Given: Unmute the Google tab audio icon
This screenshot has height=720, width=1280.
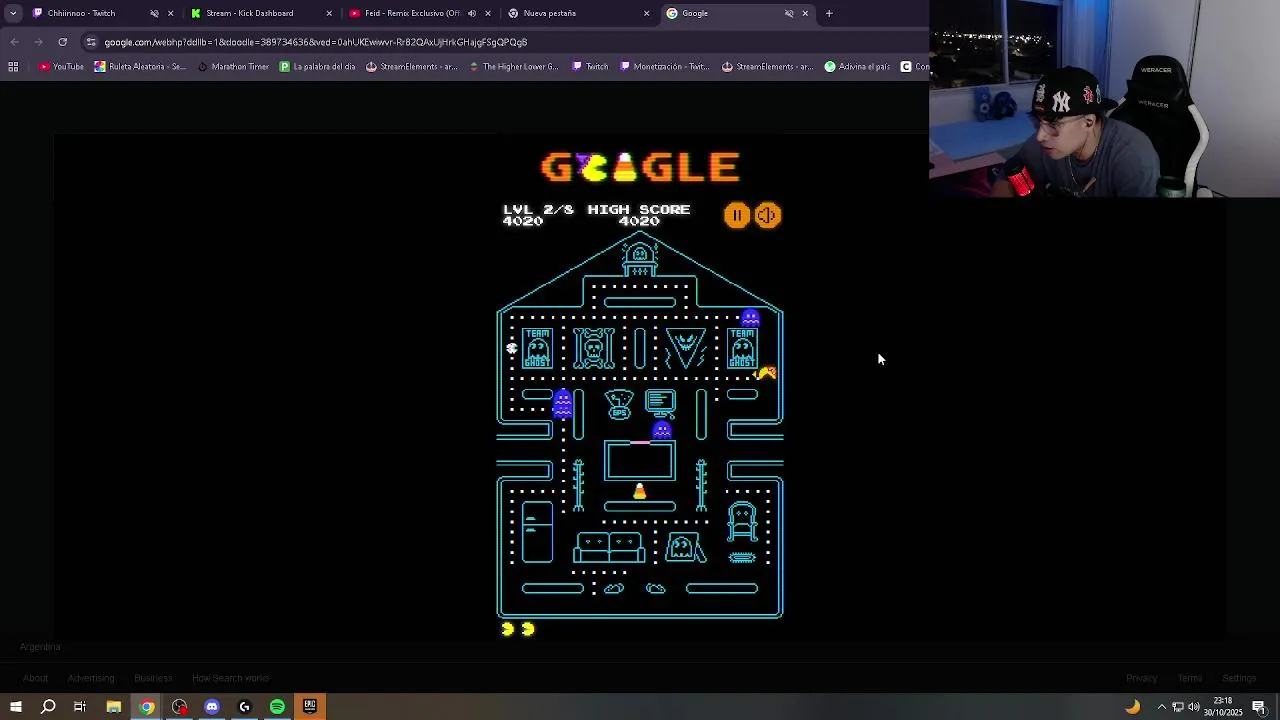Looking at the screenshot, I should [x=789, y=13].
